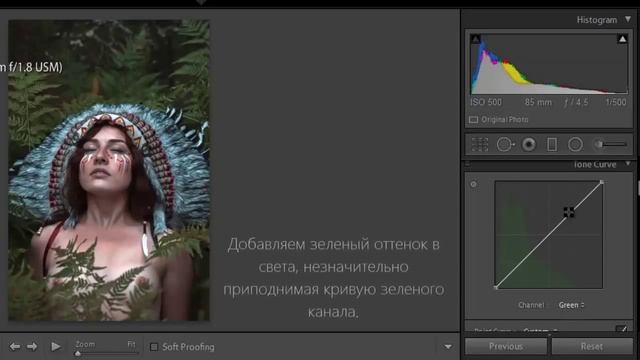Viewport: 640px width, 360px height.
Task: Click the Previous button
Action: tap(506, 347)
